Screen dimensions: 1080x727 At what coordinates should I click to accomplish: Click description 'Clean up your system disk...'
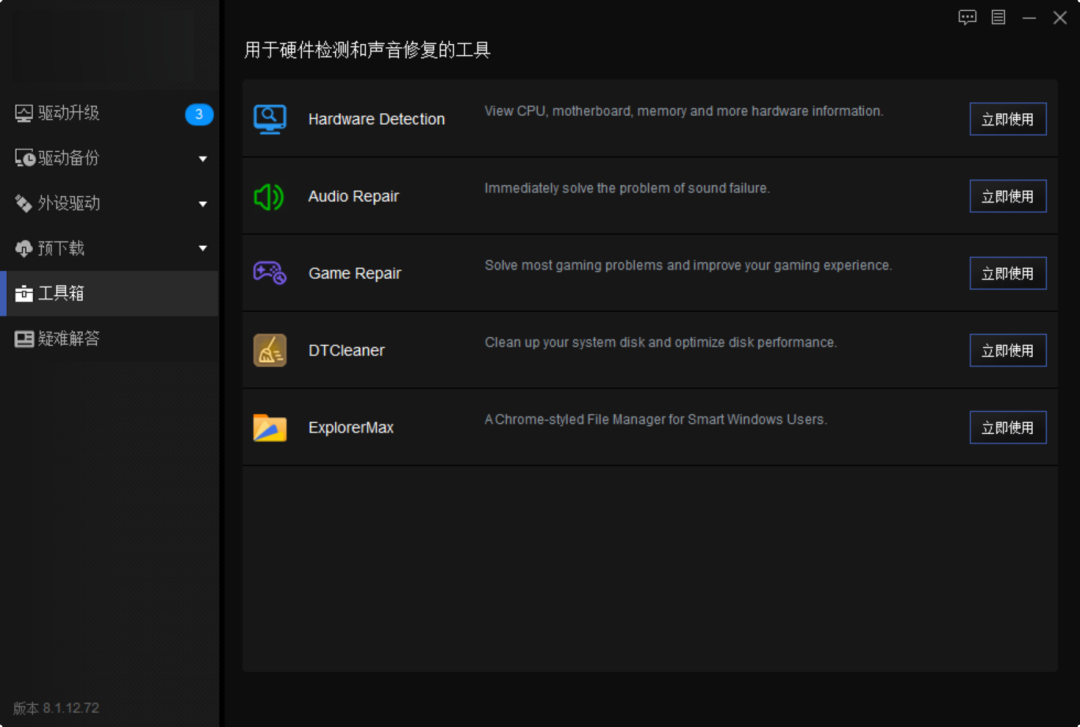(661, 343)
